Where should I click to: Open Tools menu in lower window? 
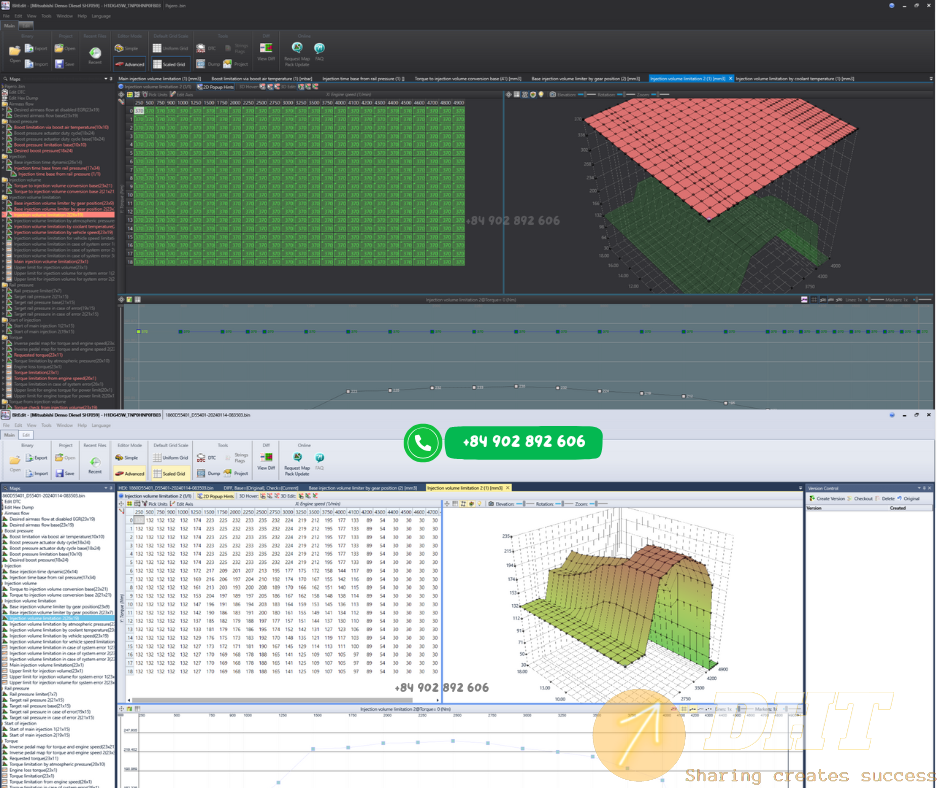(46, 425)
